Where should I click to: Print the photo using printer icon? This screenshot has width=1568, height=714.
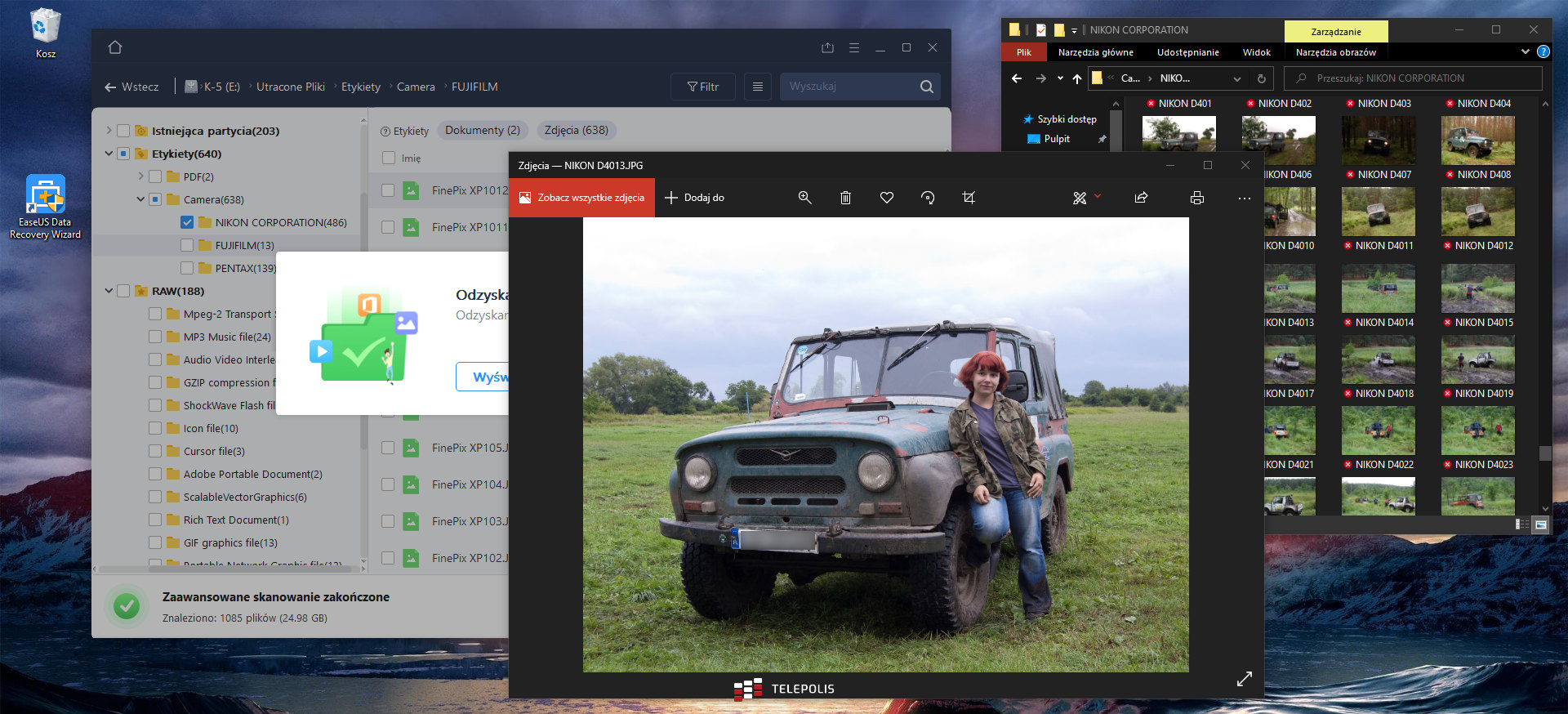point(1196,198)
